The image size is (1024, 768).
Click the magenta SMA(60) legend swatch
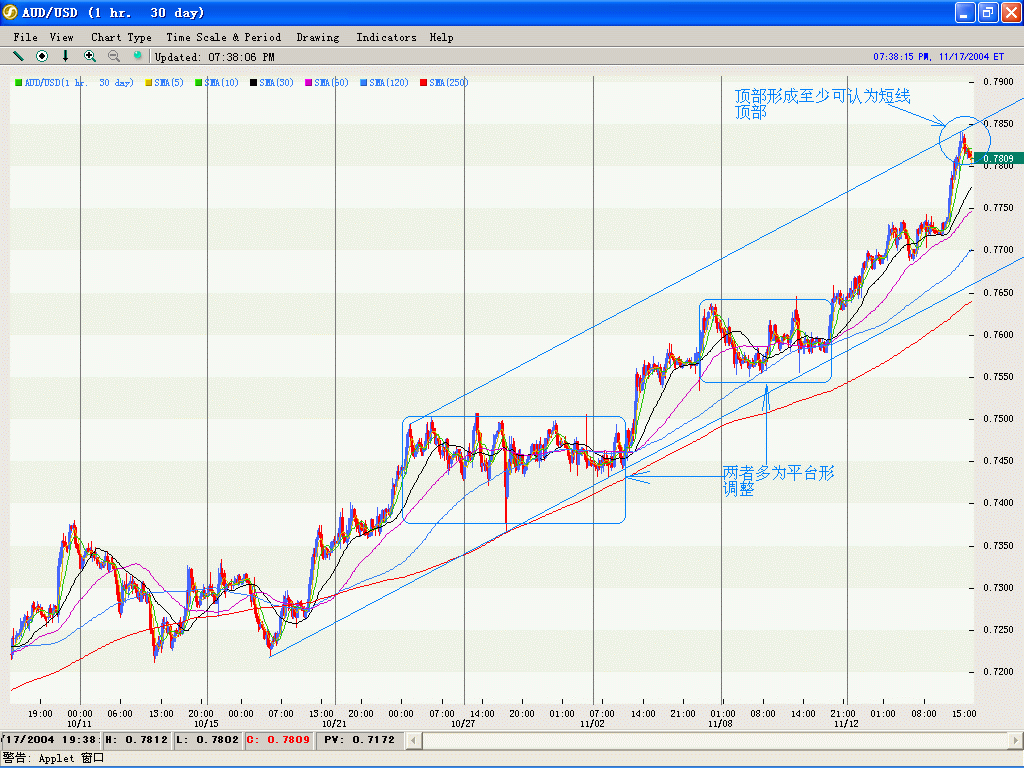click(x=308, y=82)
